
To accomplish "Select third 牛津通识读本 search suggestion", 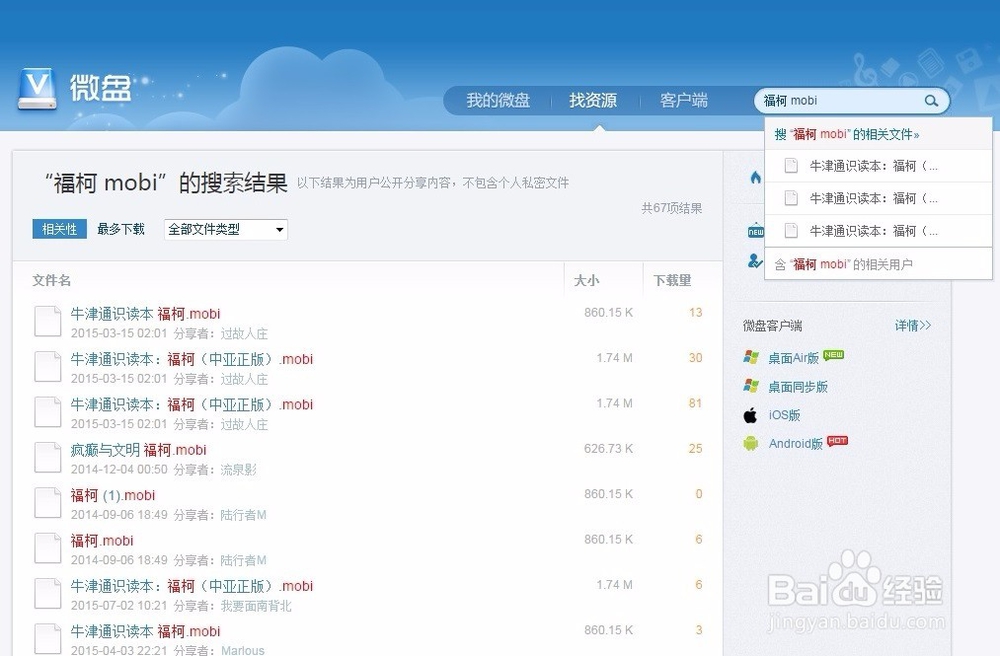I will pyautogui.click(x=878, y=231).
